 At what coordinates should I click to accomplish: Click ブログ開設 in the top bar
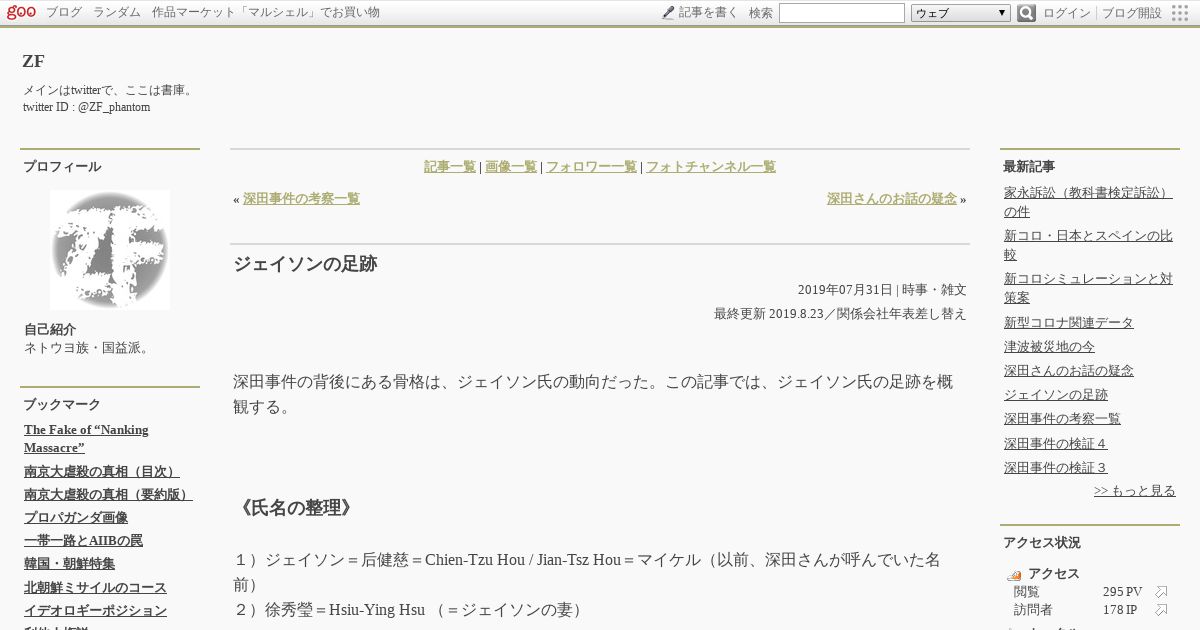pyautogui.click(x=1132, y=13)
